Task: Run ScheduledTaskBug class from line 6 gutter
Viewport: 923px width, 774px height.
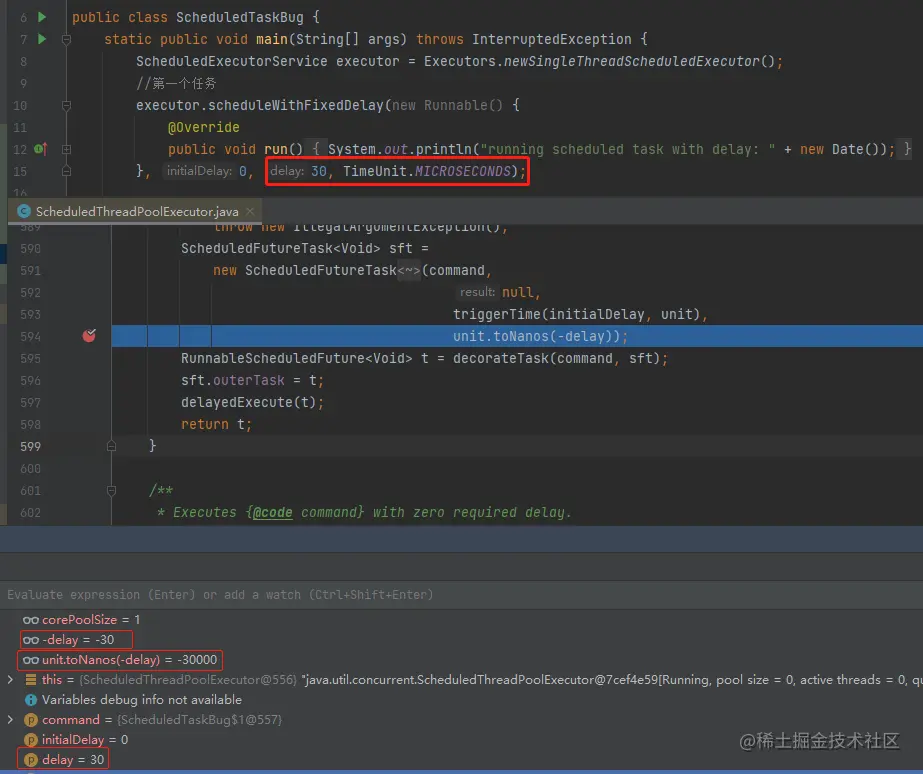Action: tap(42, 17)
